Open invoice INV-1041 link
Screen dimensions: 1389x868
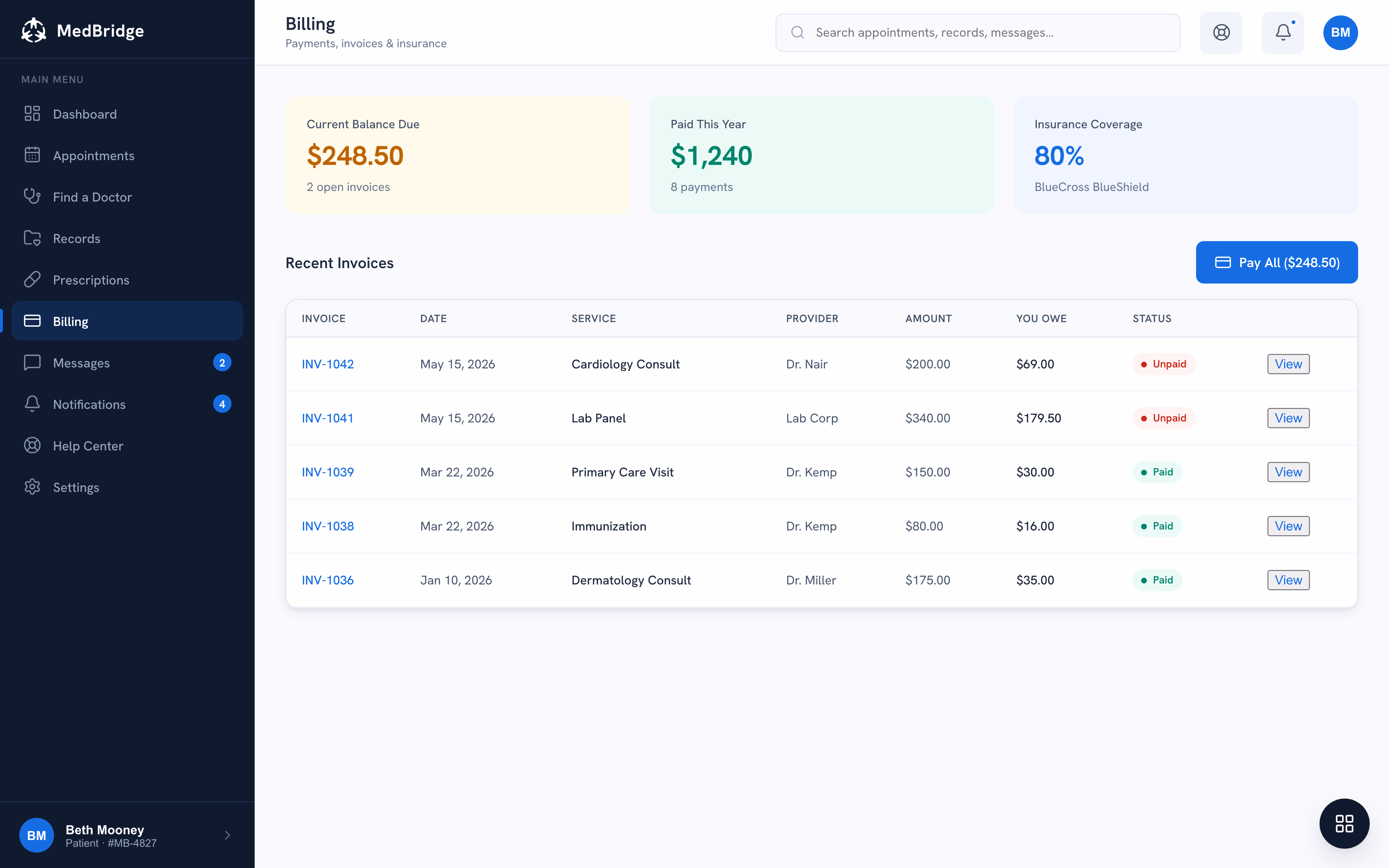(327, 418)
